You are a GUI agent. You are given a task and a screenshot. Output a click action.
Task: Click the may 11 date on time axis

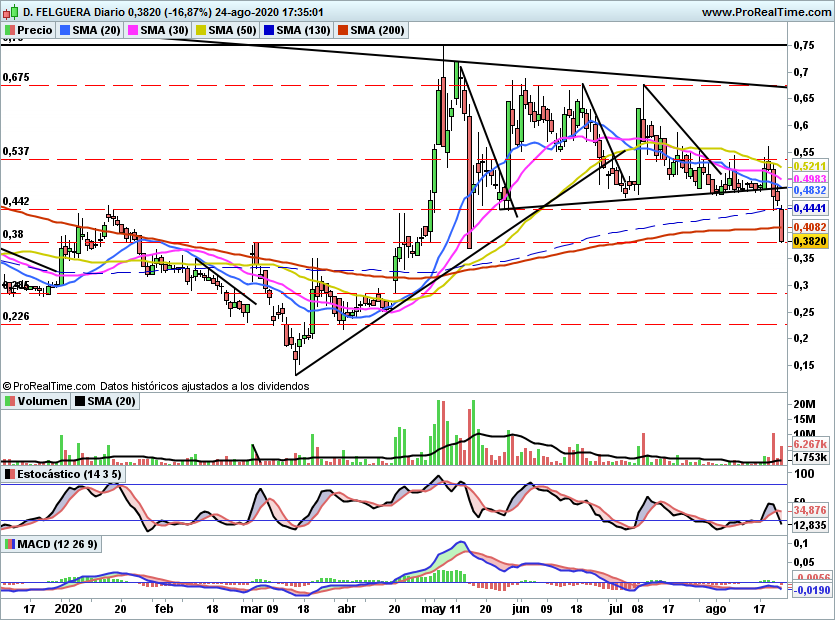440,609
